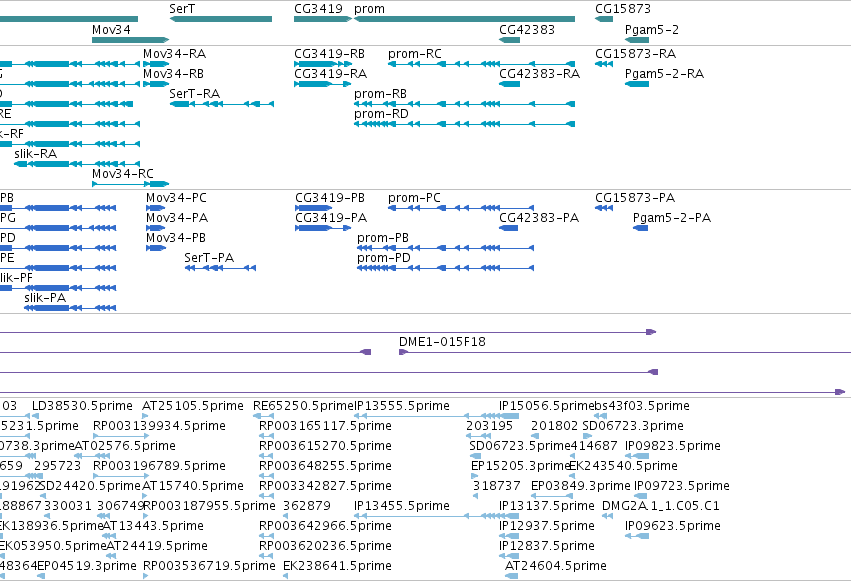Screen dimensions: 851x581
Task: Select the CG15873-PA protein feature
Action: tap(604, 208)
